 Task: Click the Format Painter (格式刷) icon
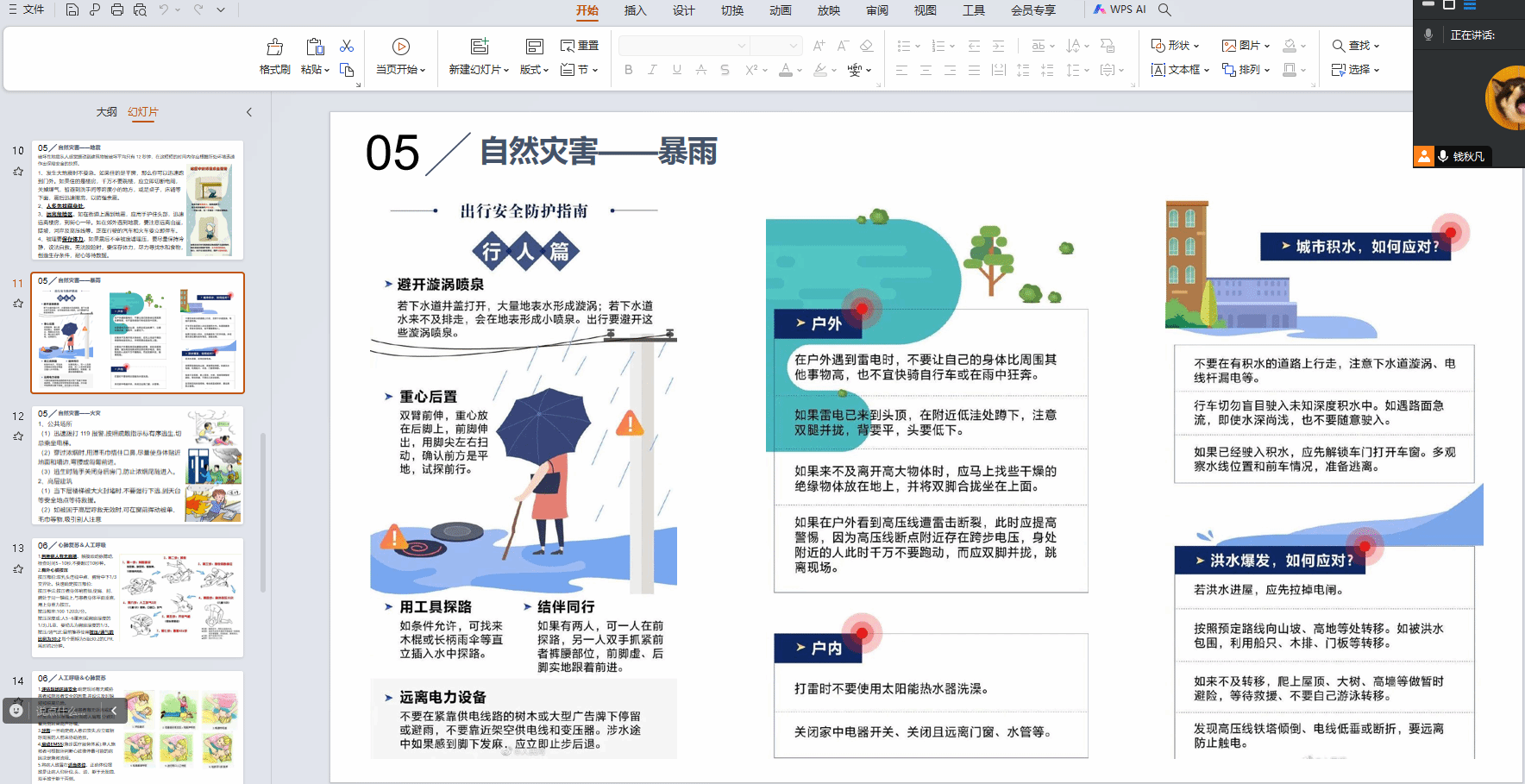click(275, 47)
